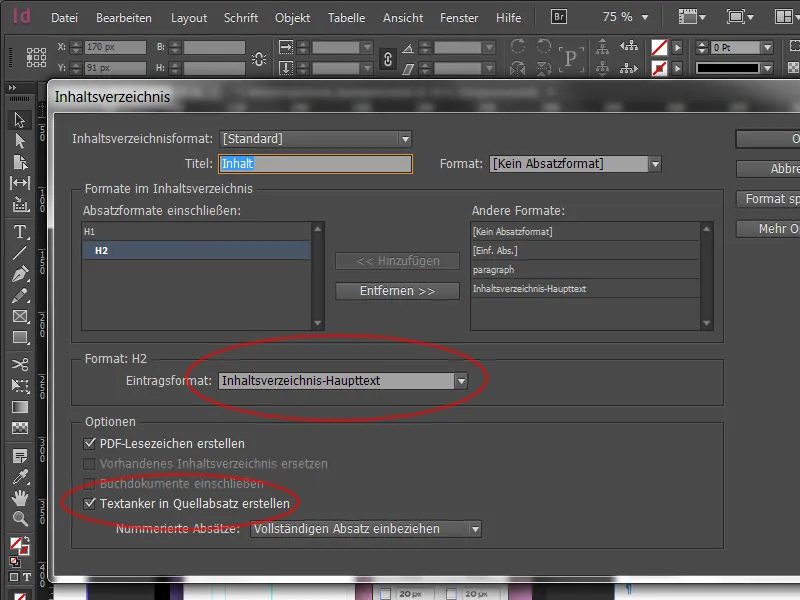Select the Eyedropper tool
This screenshot has height=600, width=800.
tap(20, 477)
